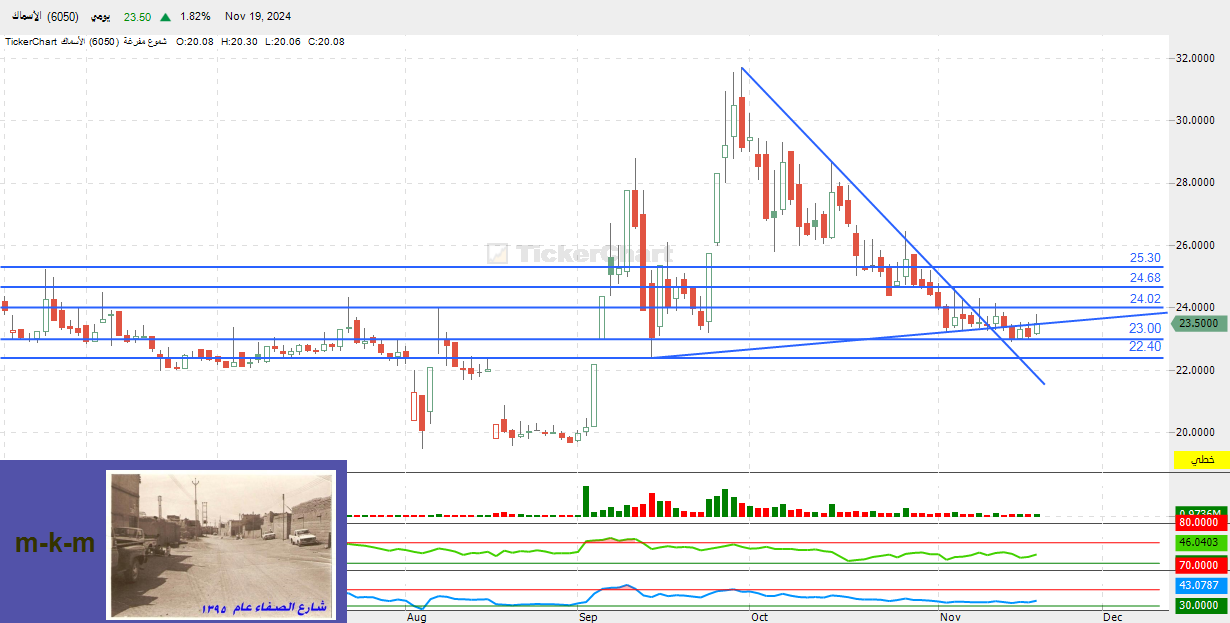Click the Aug label on time axis
1230x623 pixels.
(x=417, y=617)
